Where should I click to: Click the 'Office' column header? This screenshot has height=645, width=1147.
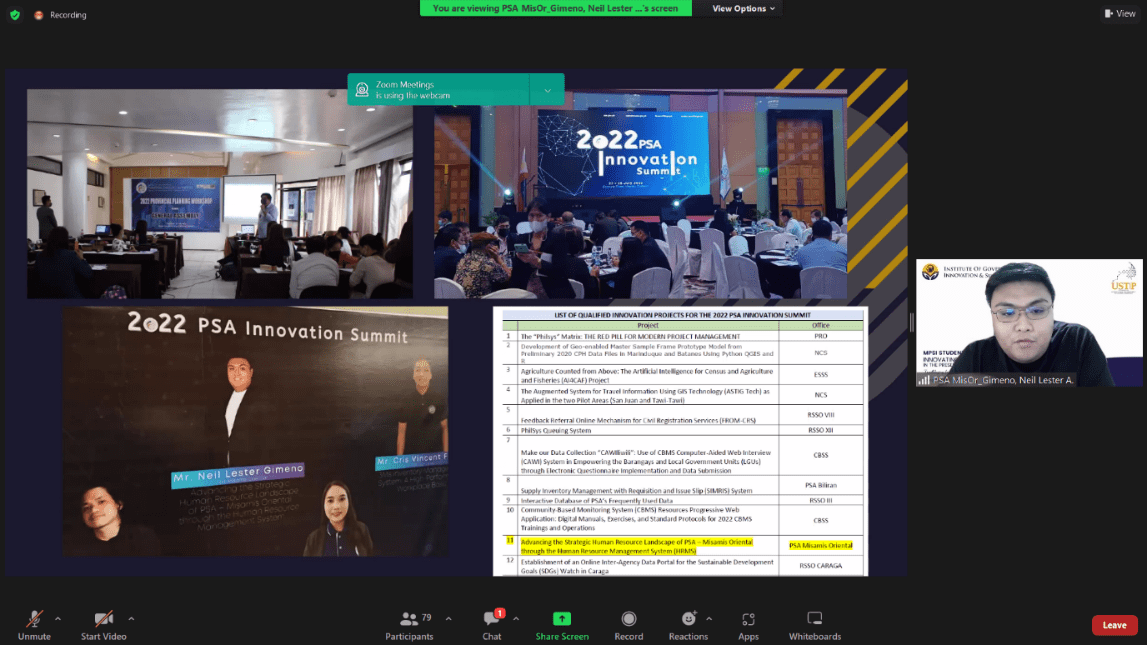click(821, 325)
